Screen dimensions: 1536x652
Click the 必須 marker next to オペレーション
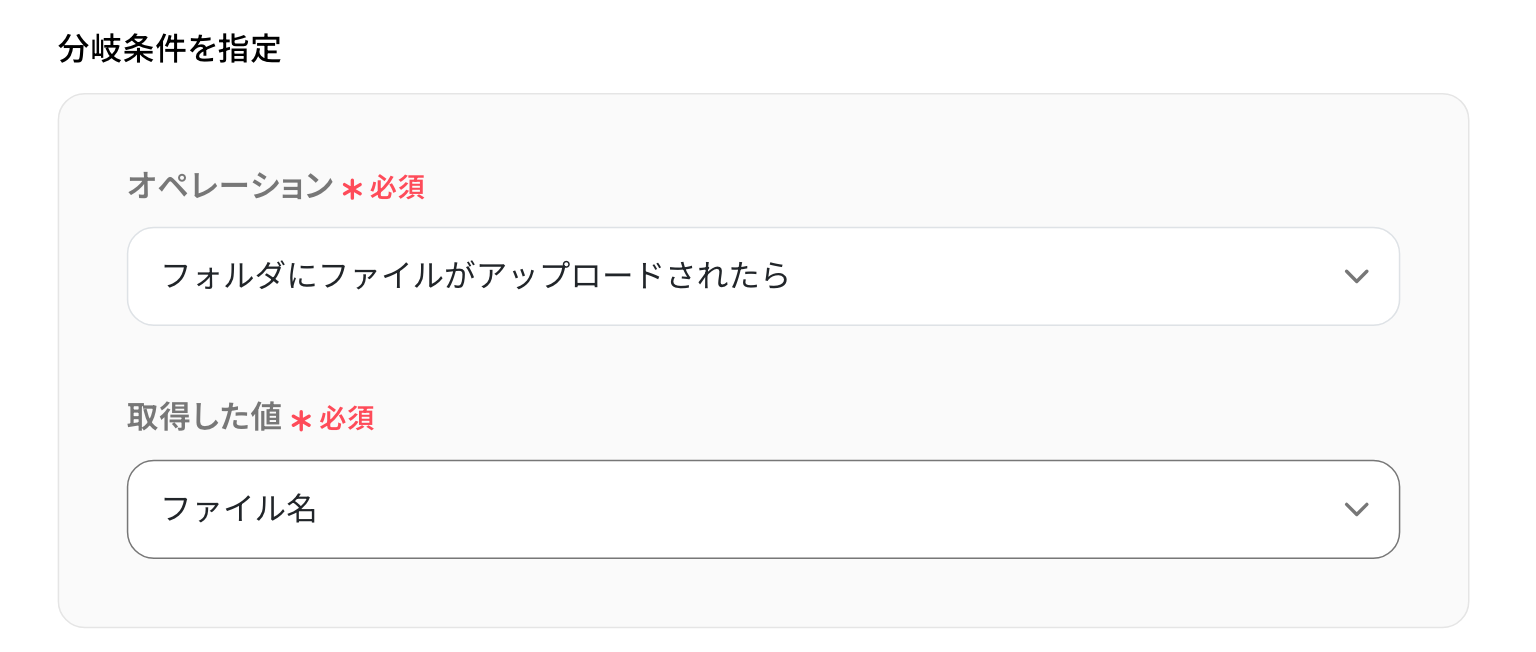pos(398,188)
